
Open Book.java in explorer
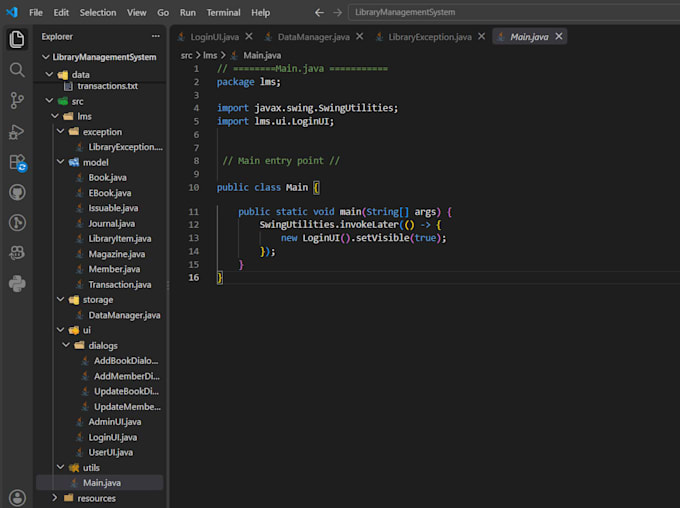pos(101,177)
